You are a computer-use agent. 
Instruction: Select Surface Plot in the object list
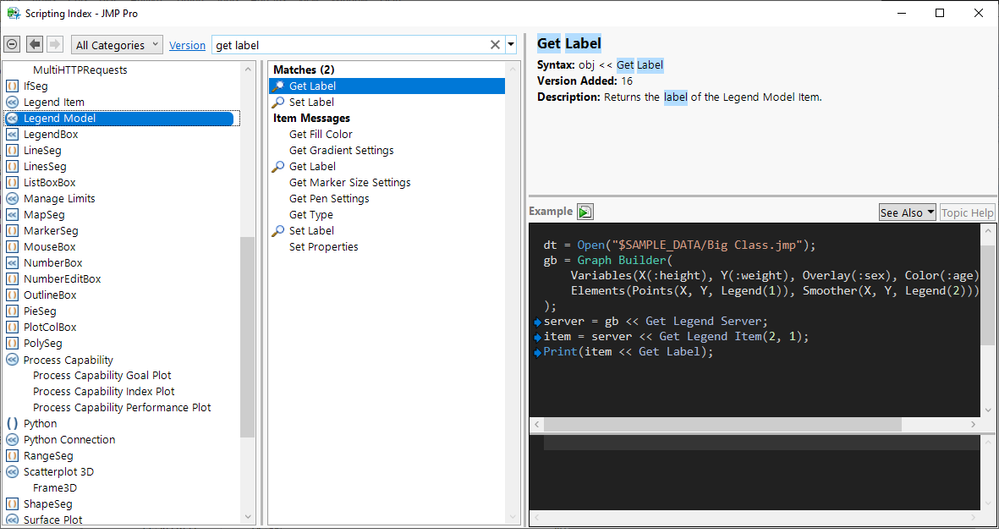[x=53, y=519]
